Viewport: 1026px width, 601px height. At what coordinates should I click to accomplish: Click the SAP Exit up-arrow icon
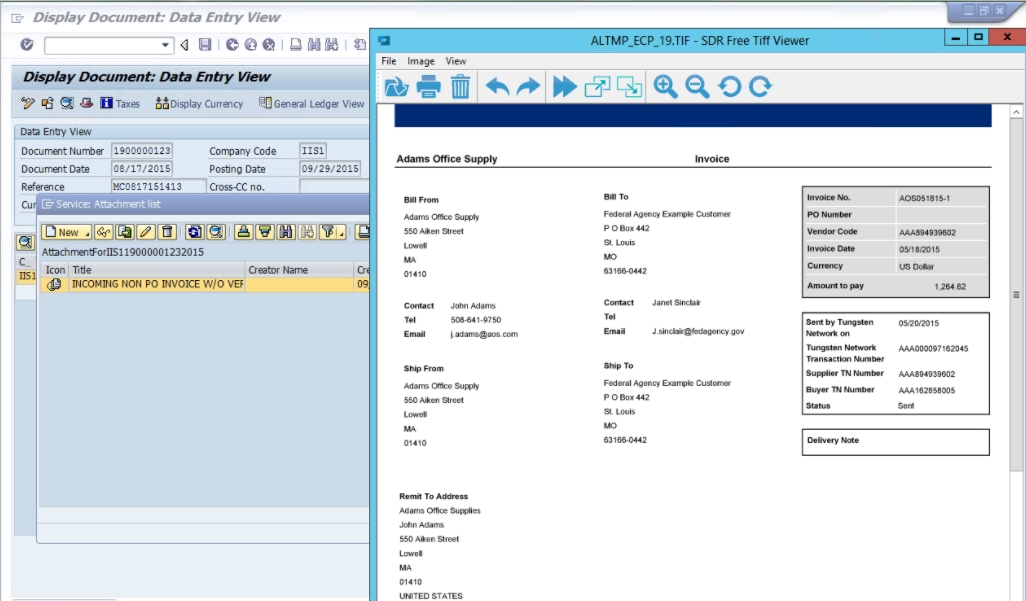pyautogui.click(x=251, y=45)
